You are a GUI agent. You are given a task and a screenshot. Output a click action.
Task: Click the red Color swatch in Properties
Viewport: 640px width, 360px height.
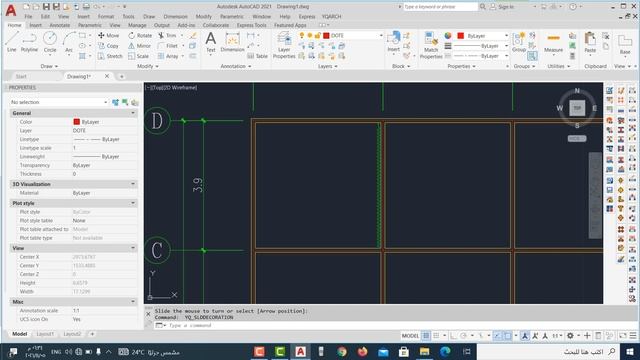(x=76, y=122)
